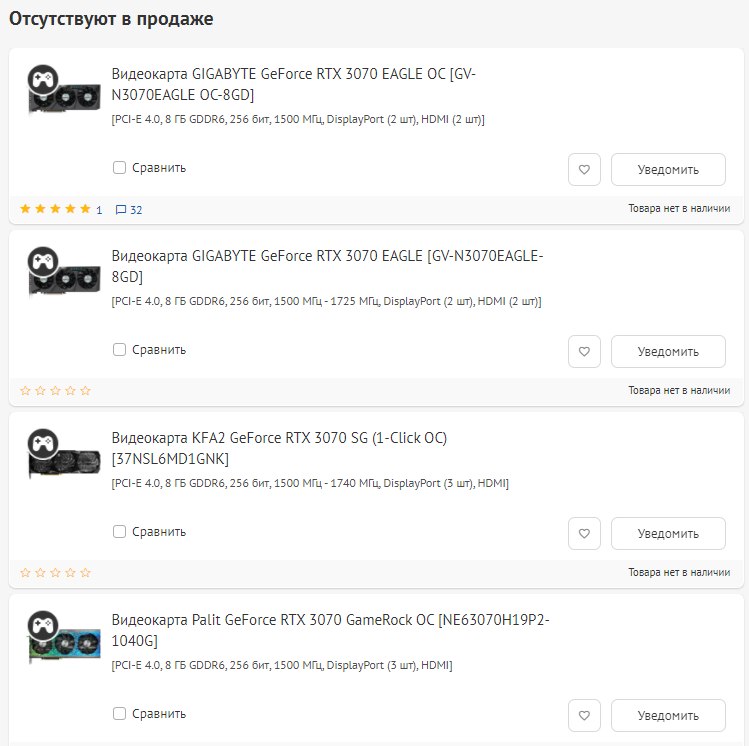Click five-star rating of EAGLE OC card
The width and height of the screenshot is (749, 746).
click(55, 209)
